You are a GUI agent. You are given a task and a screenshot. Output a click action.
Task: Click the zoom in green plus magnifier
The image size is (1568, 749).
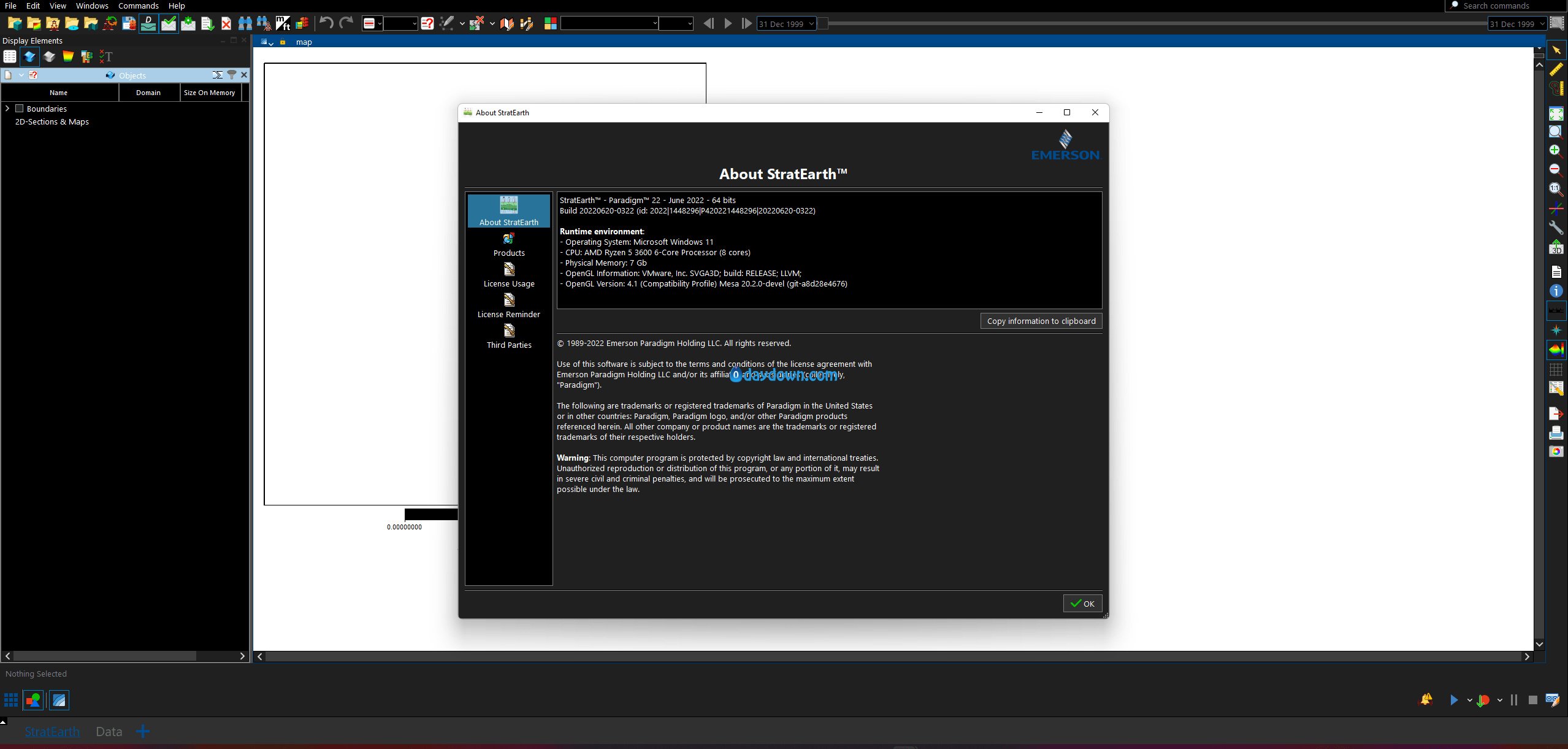[x=1556, y=151]
